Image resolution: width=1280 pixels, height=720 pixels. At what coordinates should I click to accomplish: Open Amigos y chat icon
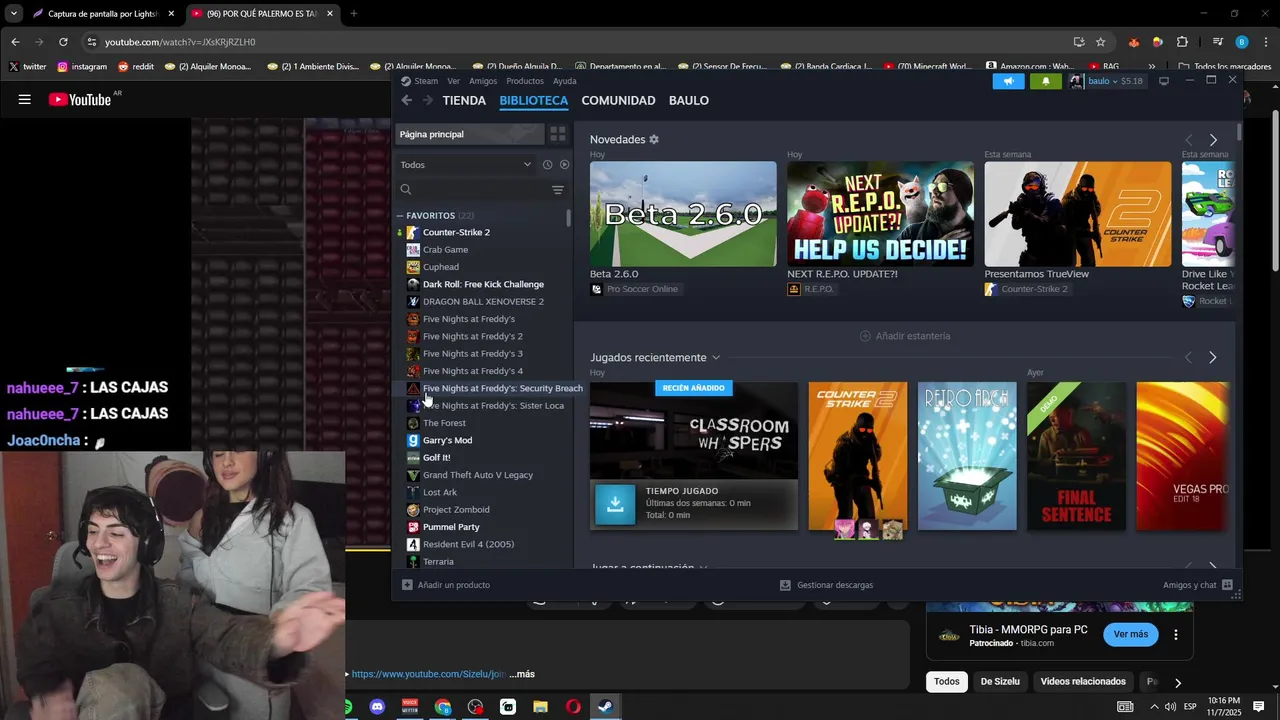(1227, 585)
